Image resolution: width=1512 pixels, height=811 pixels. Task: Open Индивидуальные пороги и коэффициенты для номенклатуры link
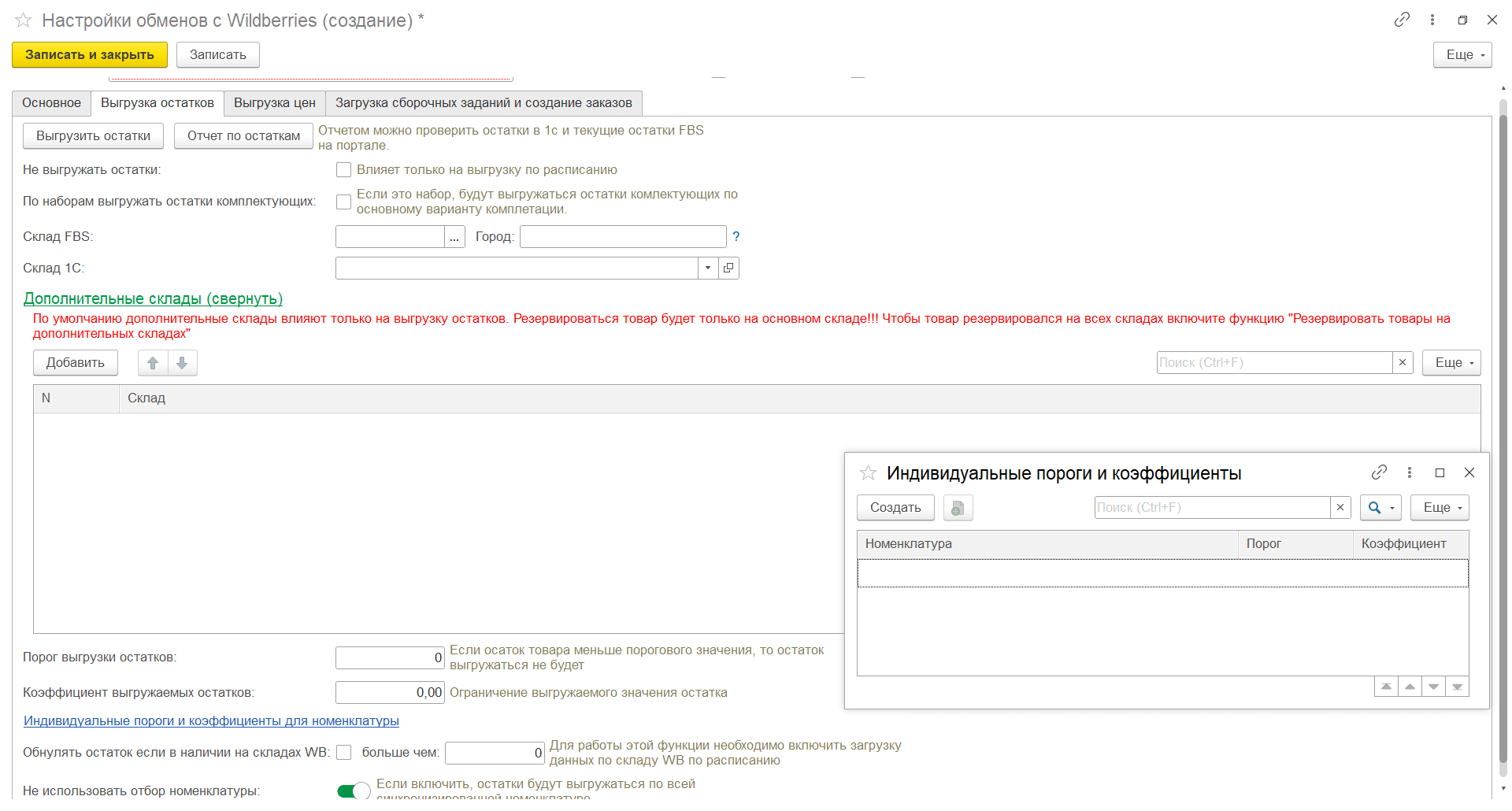point(211,720)
